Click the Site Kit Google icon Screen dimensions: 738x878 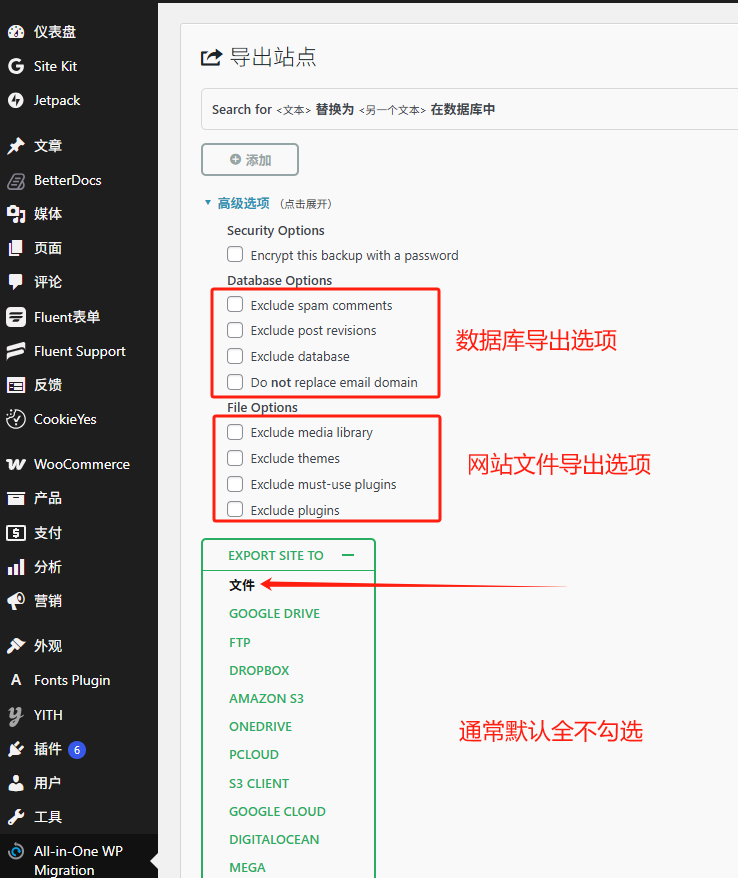click(16, 66)
